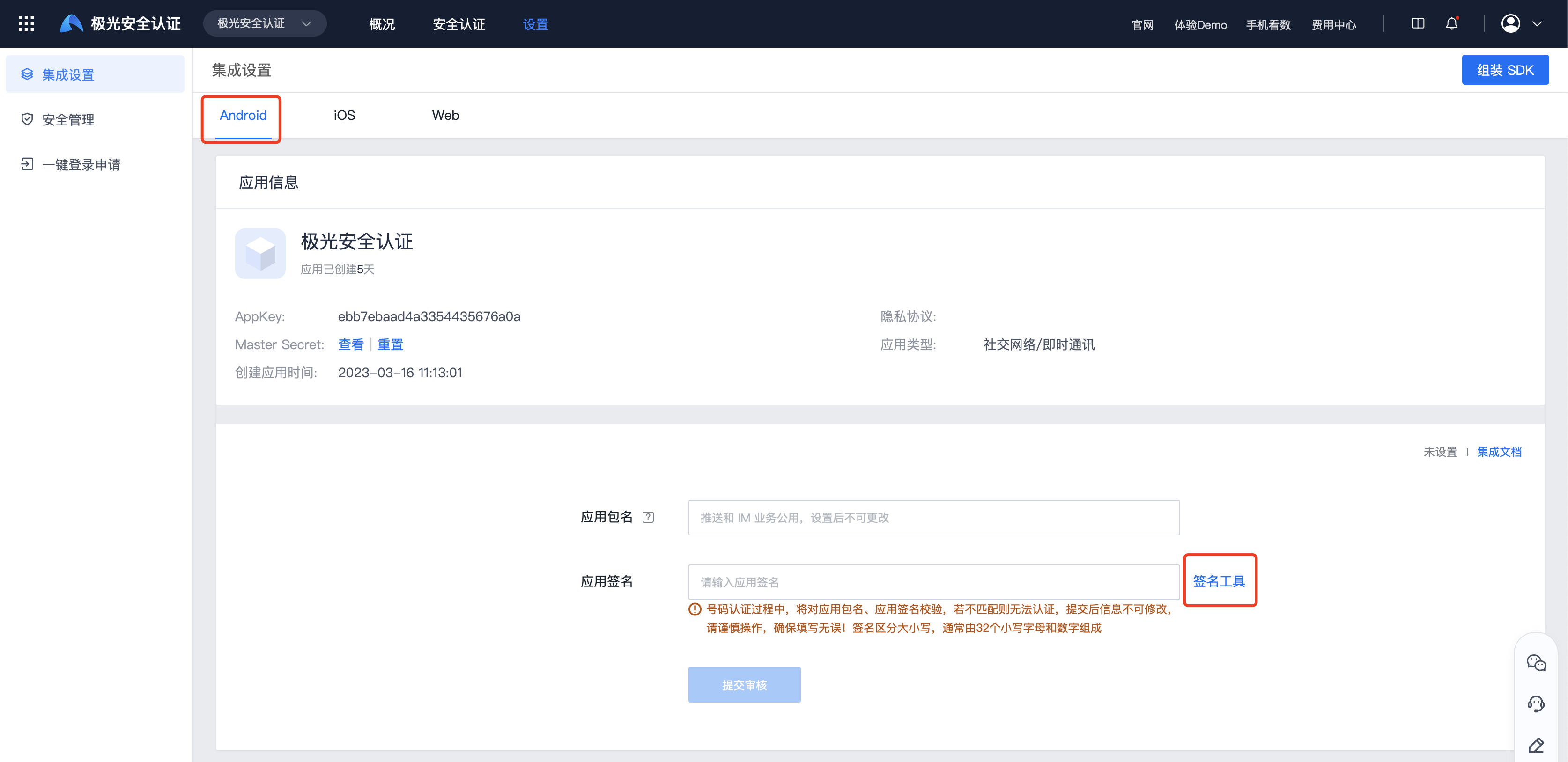Click the 应用已创建5天 text
1568x762 pixels.
(x=337, y=270)
